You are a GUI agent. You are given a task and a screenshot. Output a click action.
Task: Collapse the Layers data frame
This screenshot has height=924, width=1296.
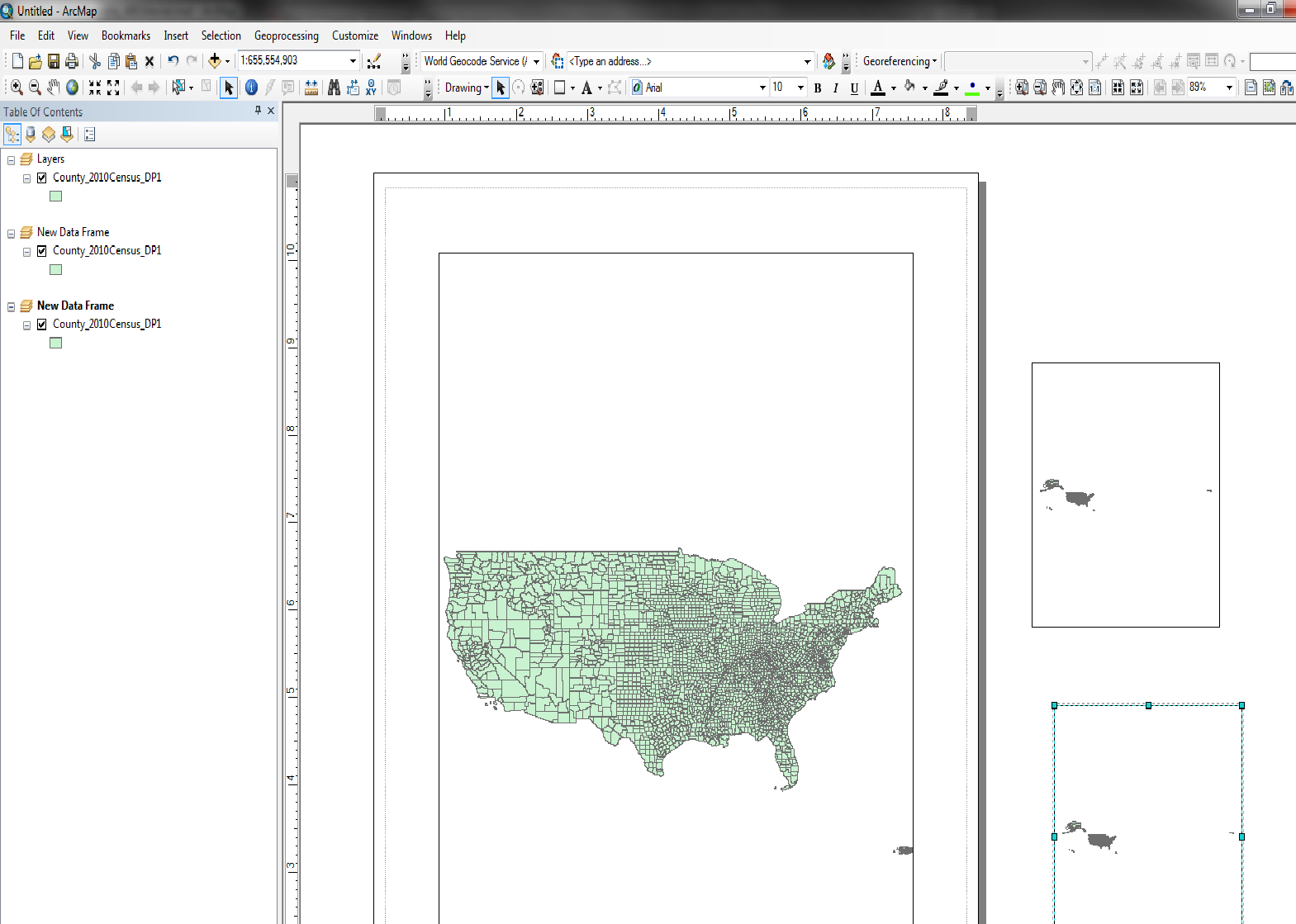[x=12, y=160]
